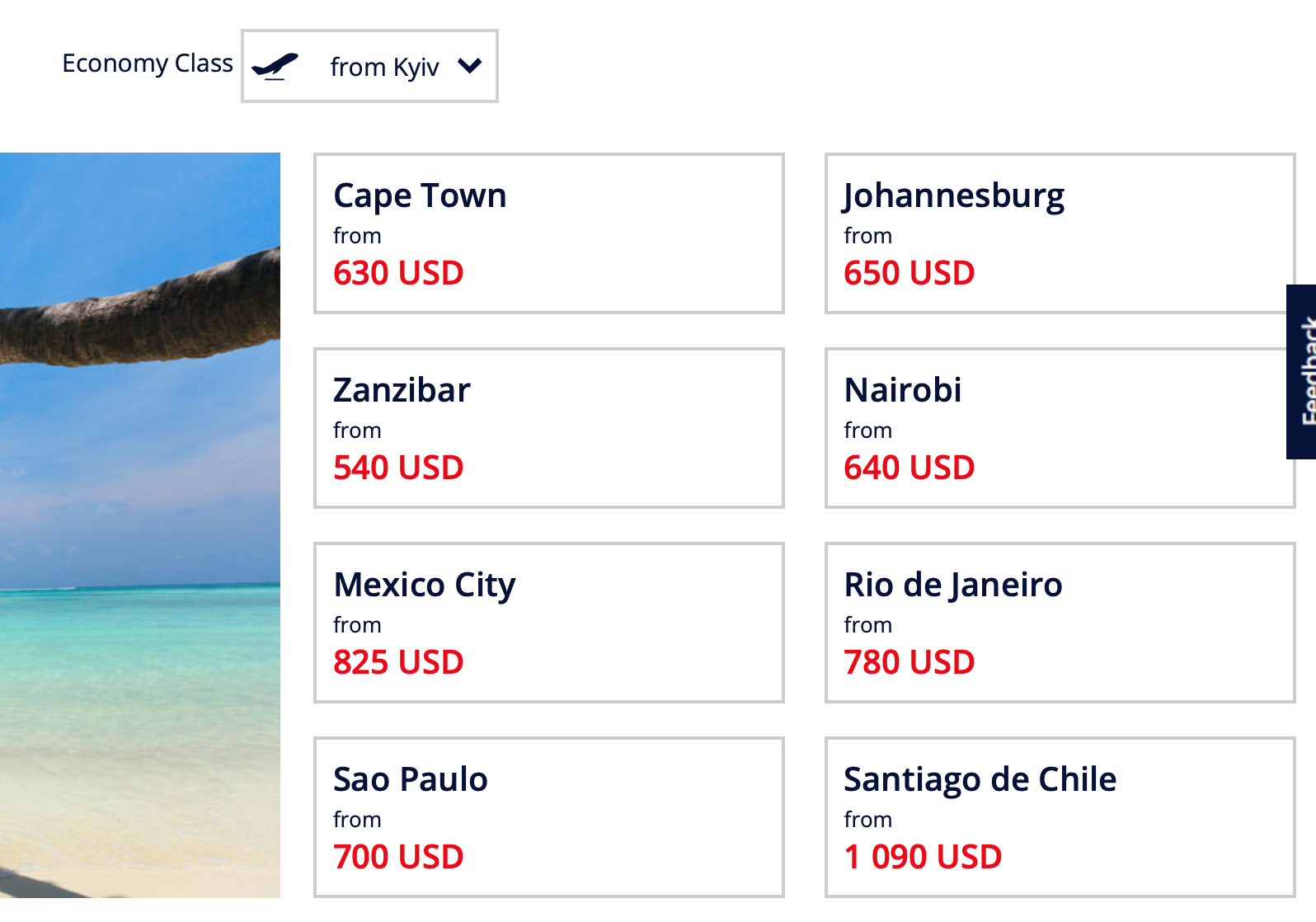Screen dimensions: 1316x922
Task: Open the Nairobi destination offer
Action: click(1060, 428)
